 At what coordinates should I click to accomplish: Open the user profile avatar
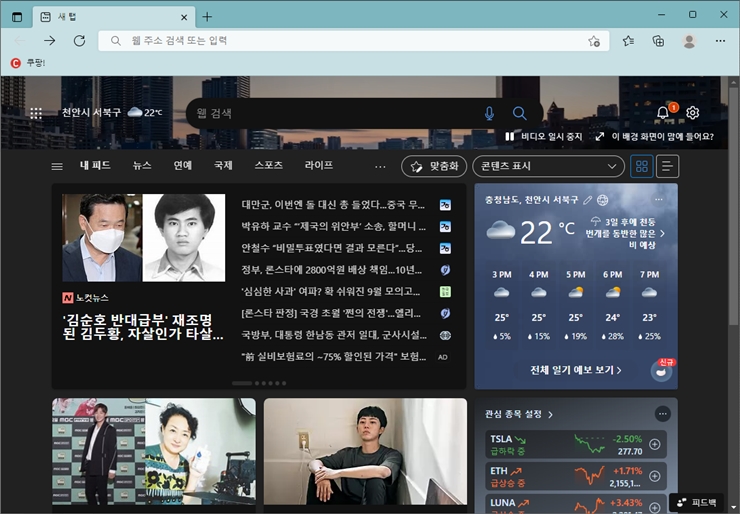click(689, 41)
